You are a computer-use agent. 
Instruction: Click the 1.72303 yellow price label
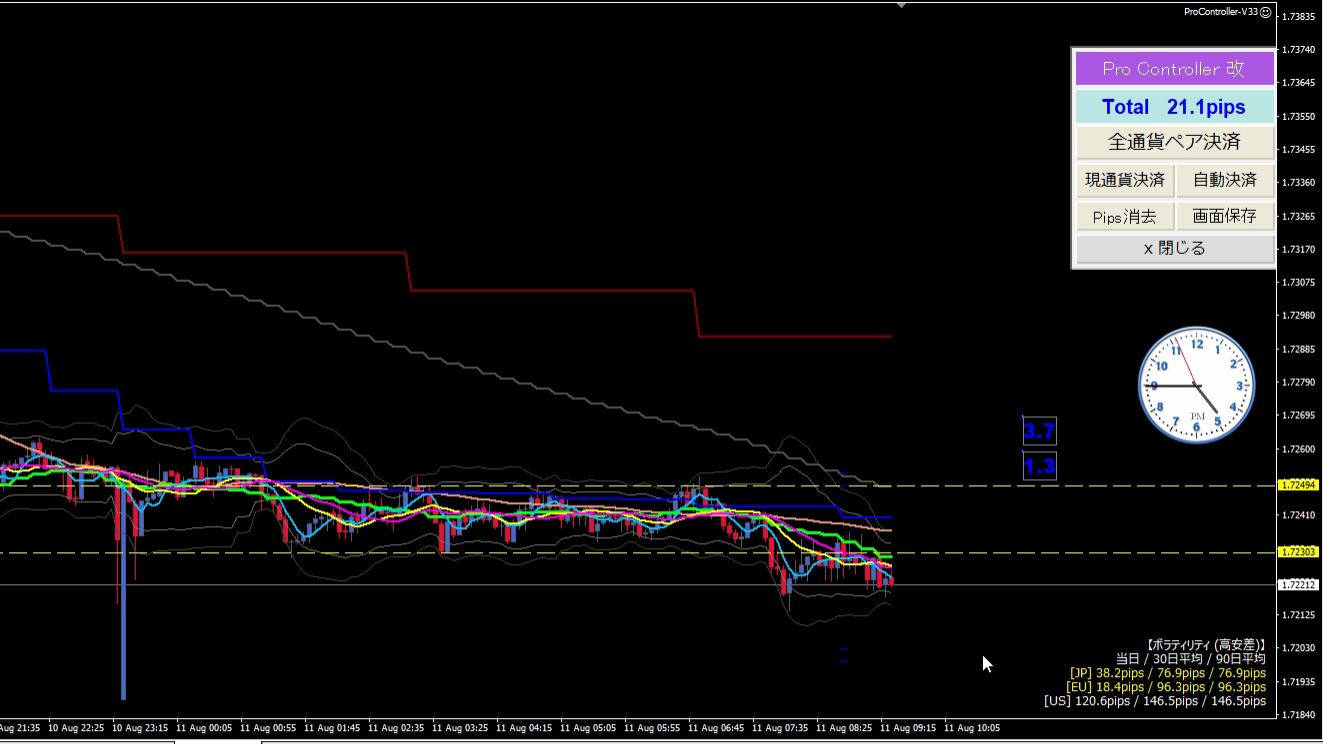[1300, 552]
